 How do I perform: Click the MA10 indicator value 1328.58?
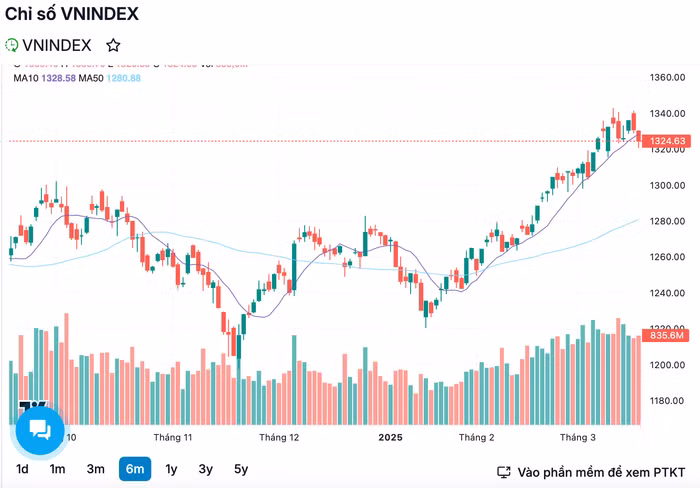click(58, 78)
